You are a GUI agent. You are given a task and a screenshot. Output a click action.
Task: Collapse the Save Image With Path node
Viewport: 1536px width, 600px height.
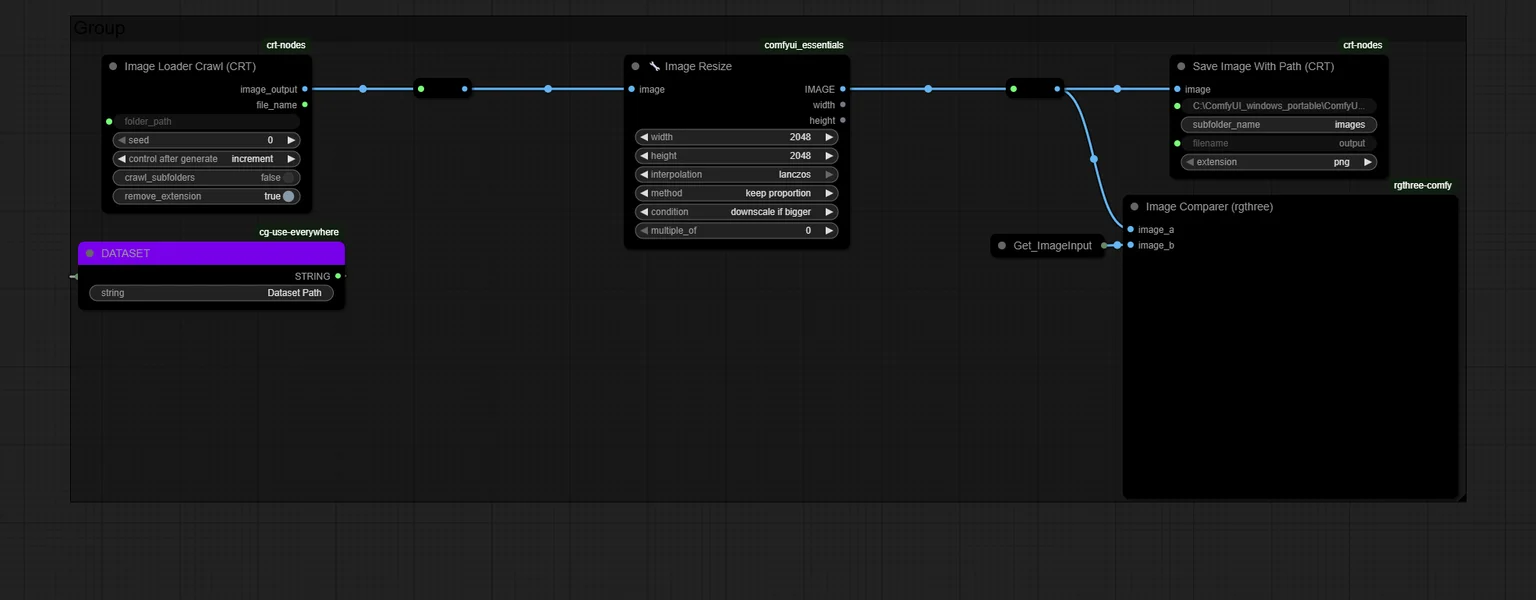pyautogui.click(x=1181, y=67)
